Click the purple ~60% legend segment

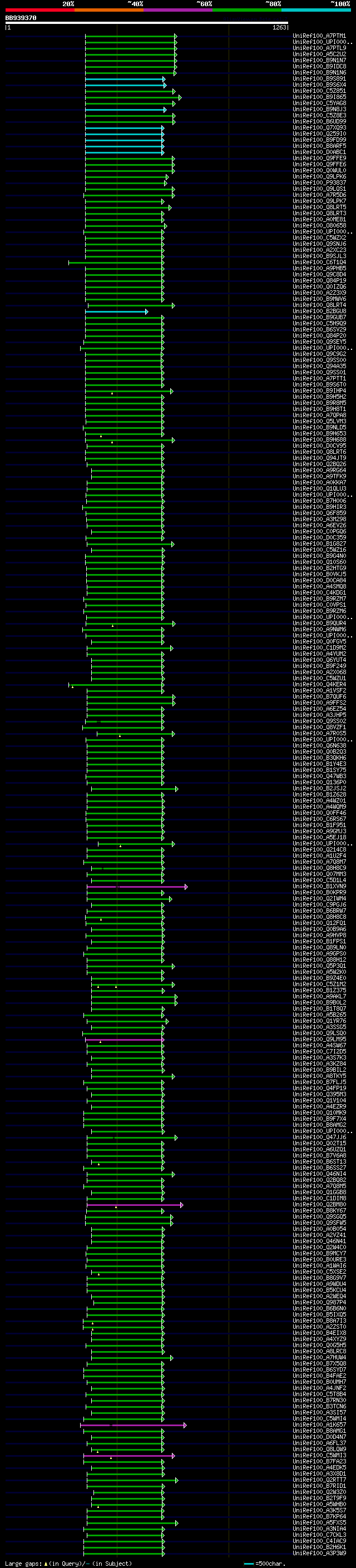(179, 11)
